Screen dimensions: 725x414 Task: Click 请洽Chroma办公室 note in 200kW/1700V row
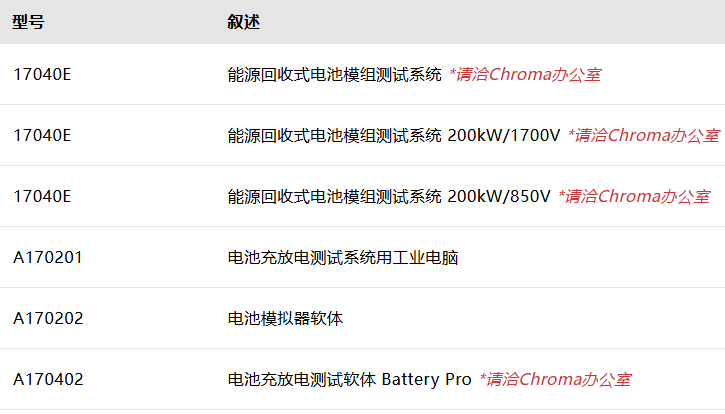pyautogui.click(x=644, y=136)
